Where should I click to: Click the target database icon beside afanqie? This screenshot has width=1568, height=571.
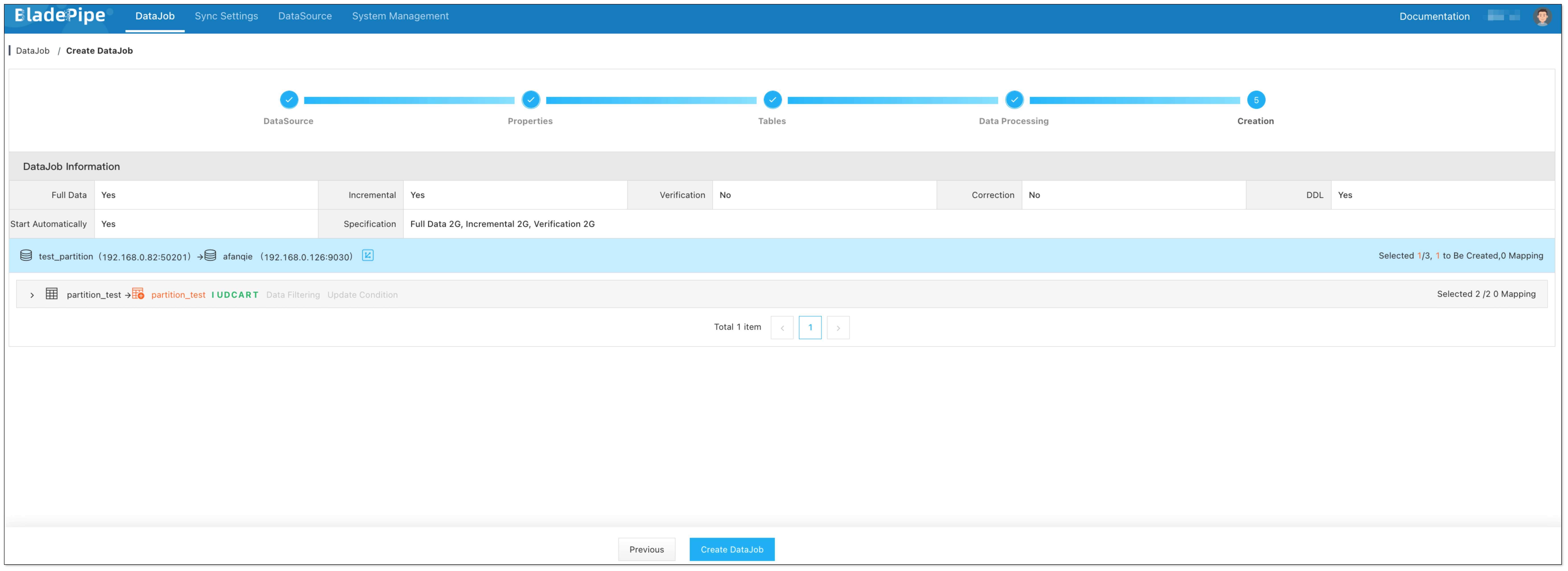click(210, 255)
